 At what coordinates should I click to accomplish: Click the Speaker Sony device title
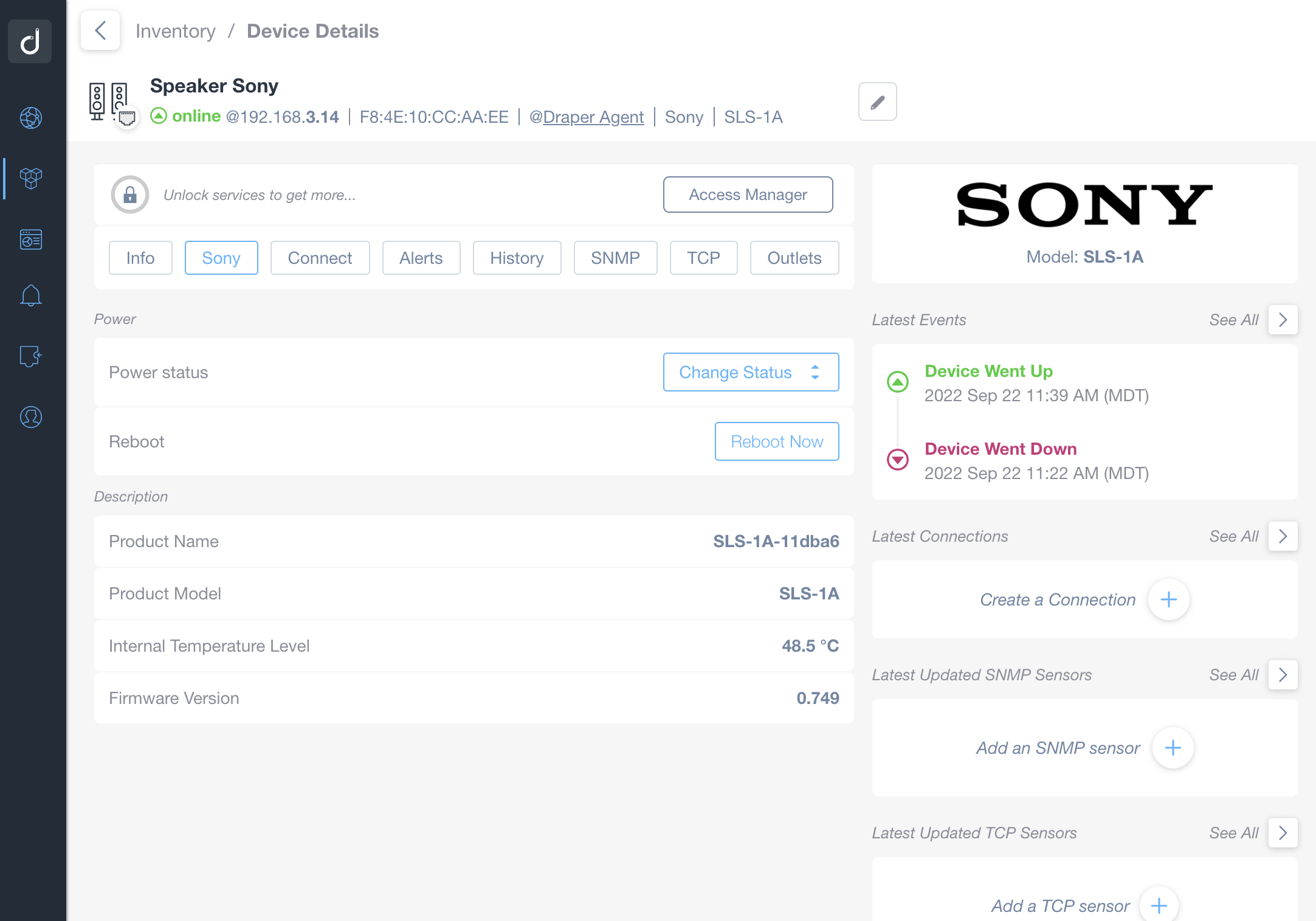214,86
